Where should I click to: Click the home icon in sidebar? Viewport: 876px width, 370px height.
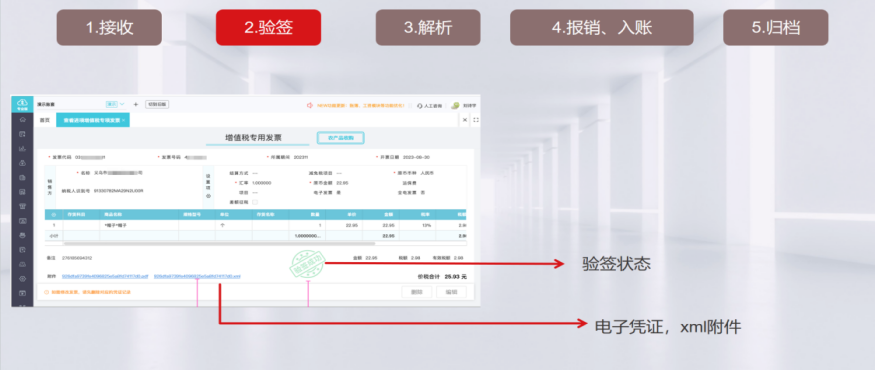click(x=22, y=120)
